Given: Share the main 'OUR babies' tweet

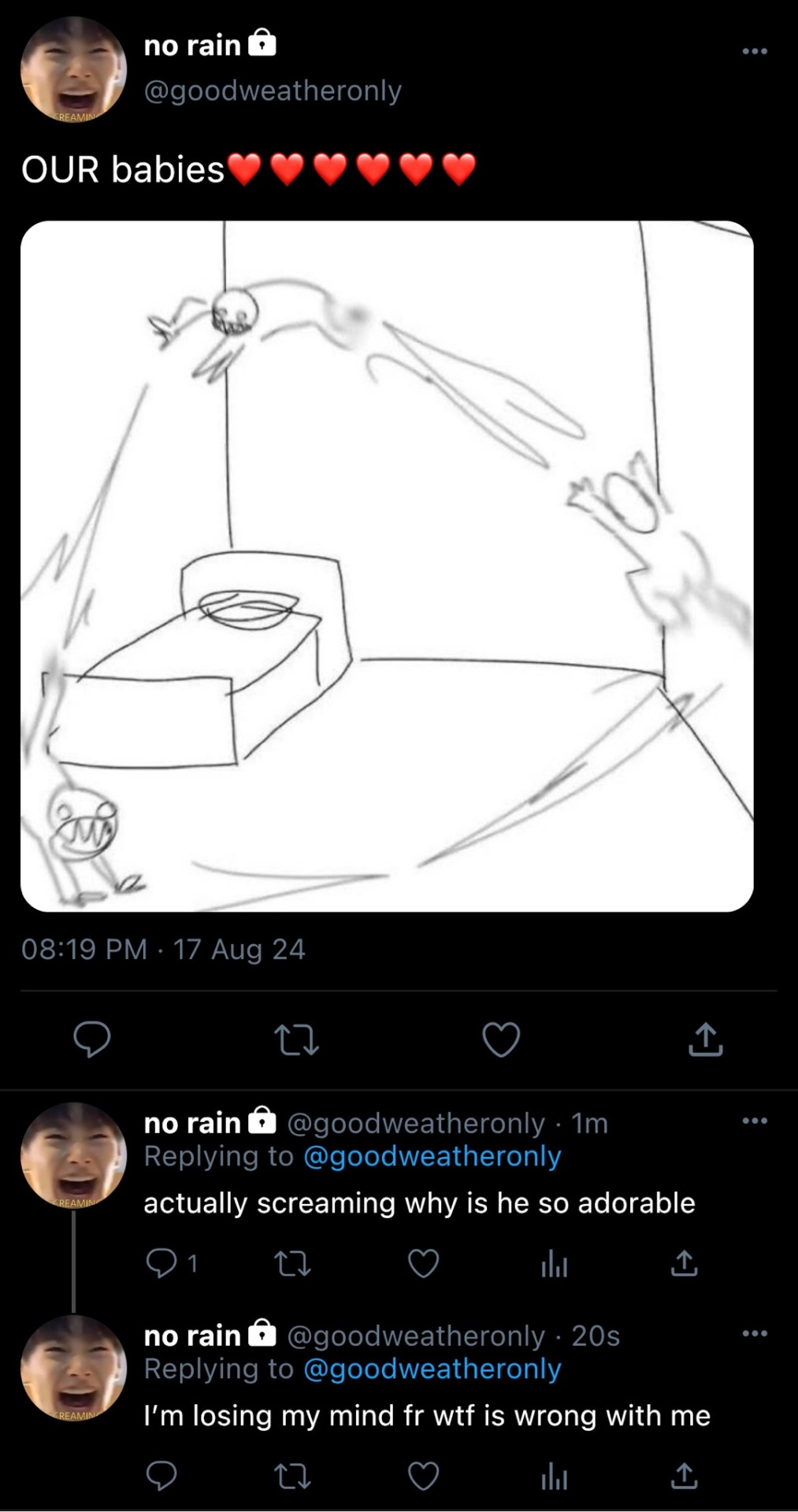Looking at the screenshot, I should tap(705, 1039).
